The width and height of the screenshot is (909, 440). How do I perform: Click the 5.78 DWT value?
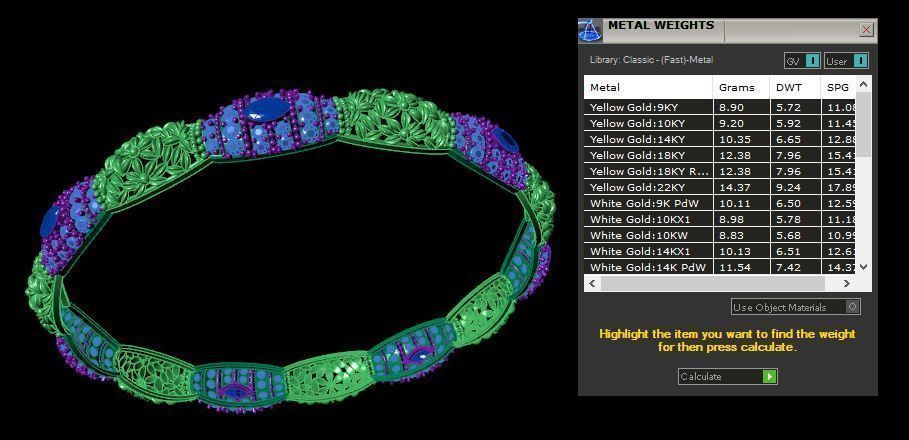coord(788,220)
